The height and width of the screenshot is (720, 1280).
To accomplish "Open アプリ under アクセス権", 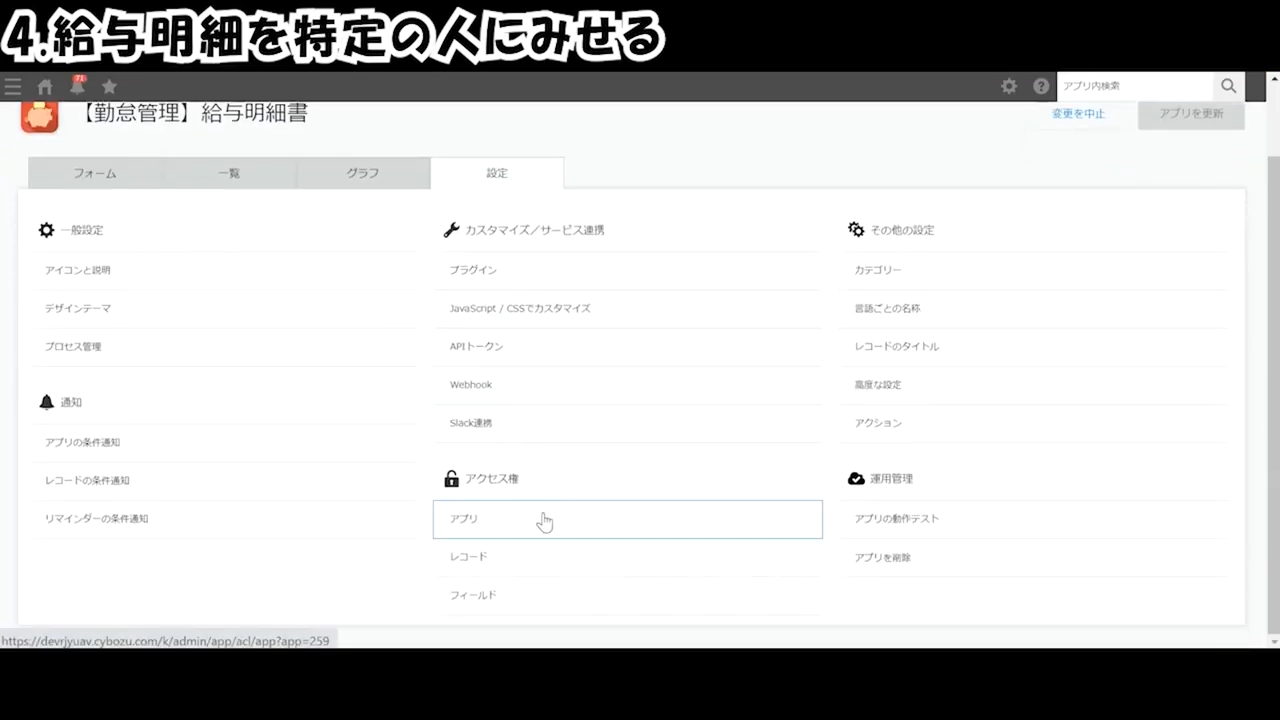I will [x=464, y=519].
